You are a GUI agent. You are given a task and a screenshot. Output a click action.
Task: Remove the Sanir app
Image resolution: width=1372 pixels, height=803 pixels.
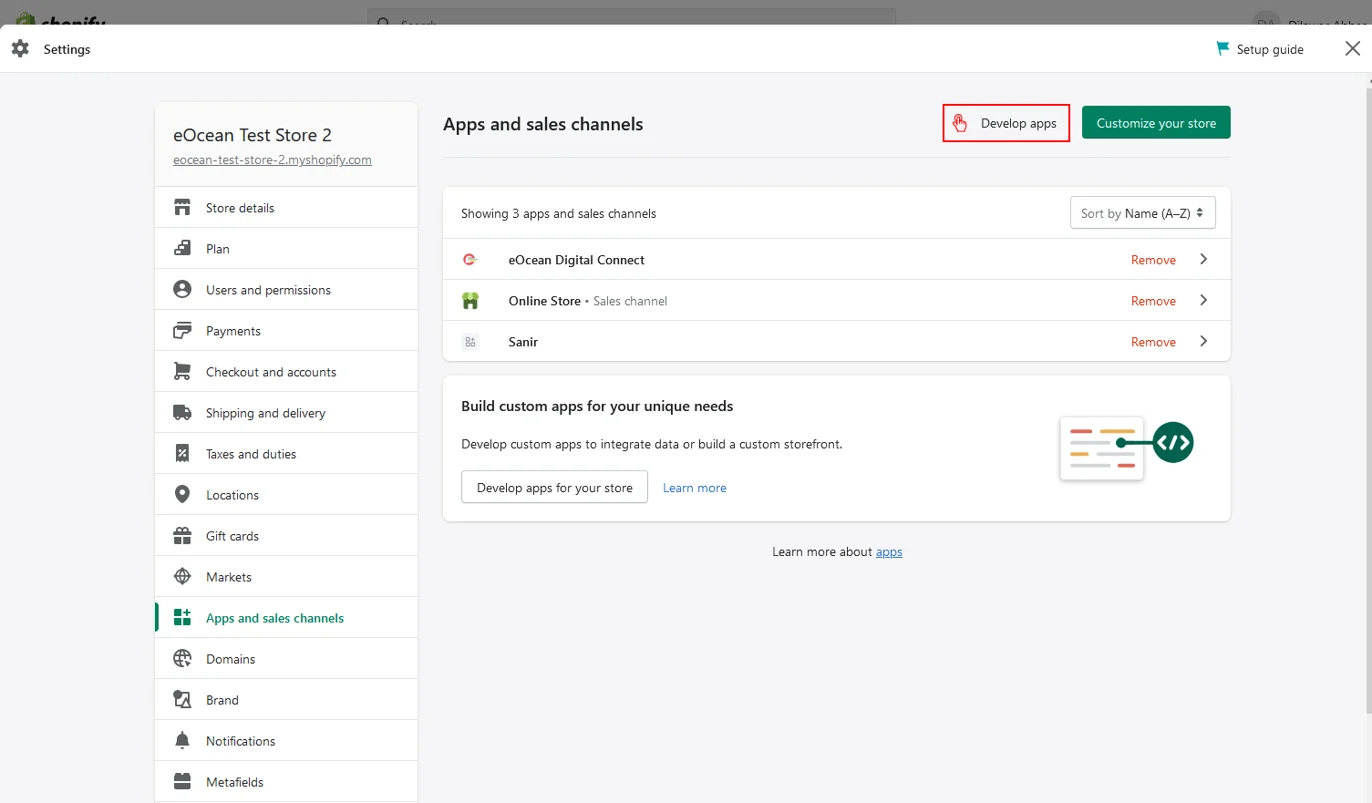click(x=1153, y=342)
